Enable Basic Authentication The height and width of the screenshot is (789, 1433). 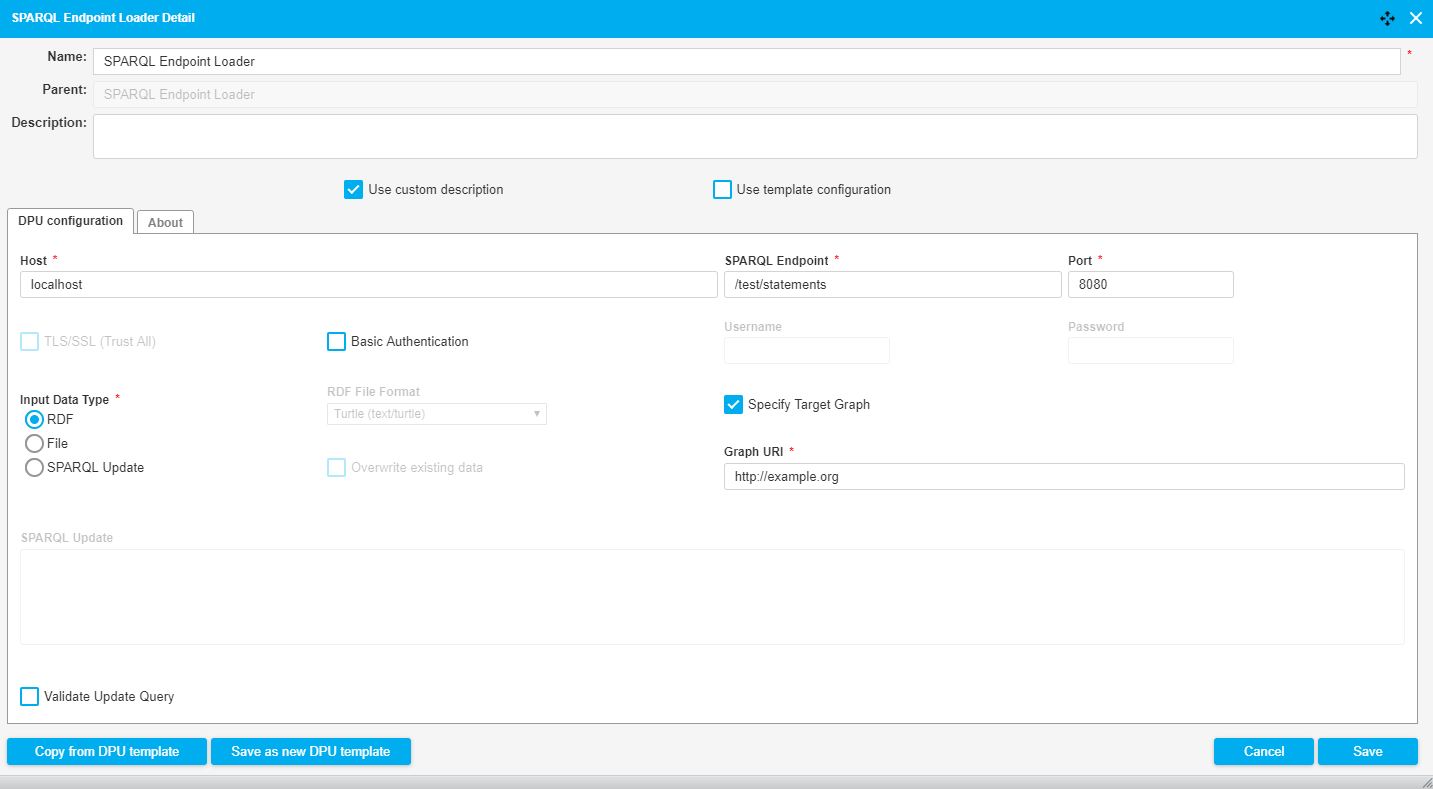click(337, 342)
